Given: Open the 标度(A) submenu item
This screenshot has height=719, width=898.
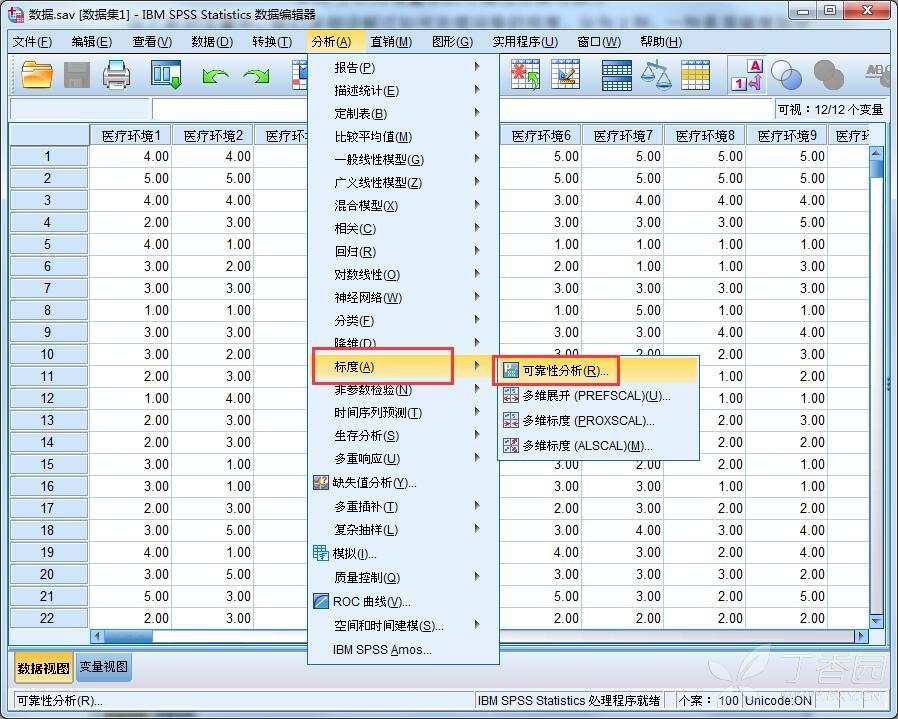Looking at the screenshot, I should (x=404, y=367).
